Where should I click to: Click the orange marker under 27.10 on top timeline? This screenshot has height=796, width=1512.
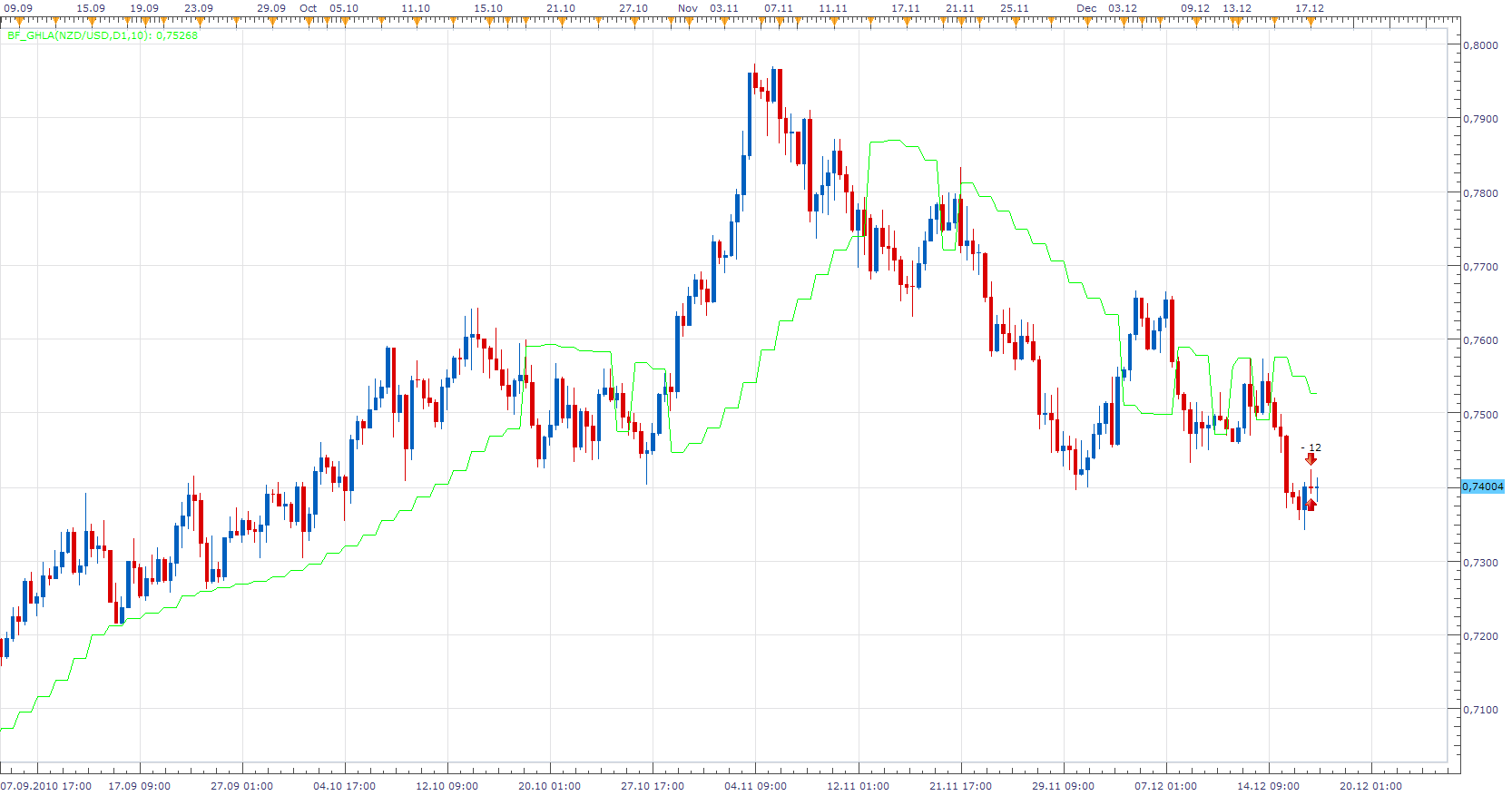tap(633, 20)
